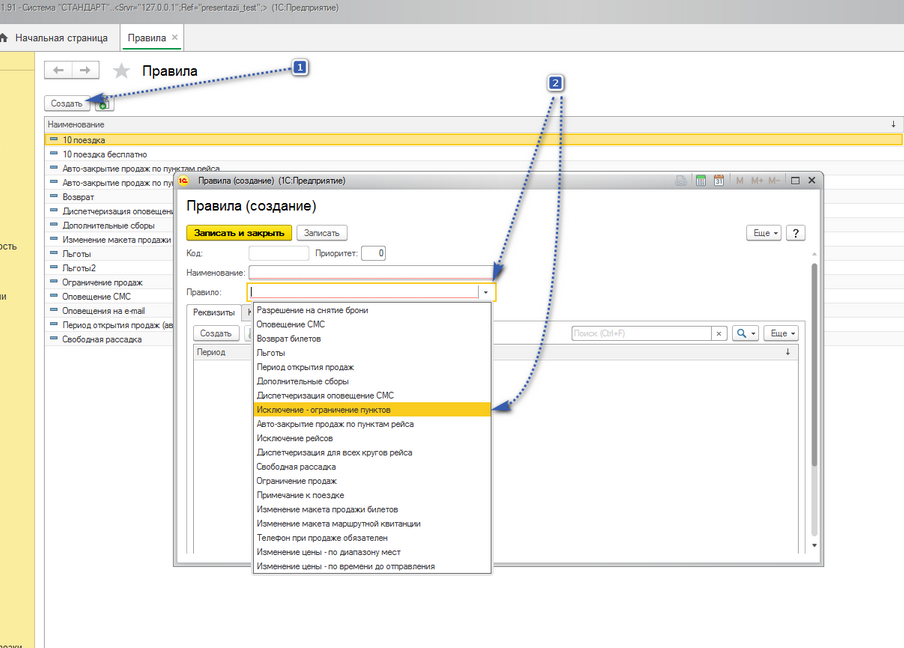Click into the Наименование input field
This screenshot has width=904, height=648.
point(371,273)
